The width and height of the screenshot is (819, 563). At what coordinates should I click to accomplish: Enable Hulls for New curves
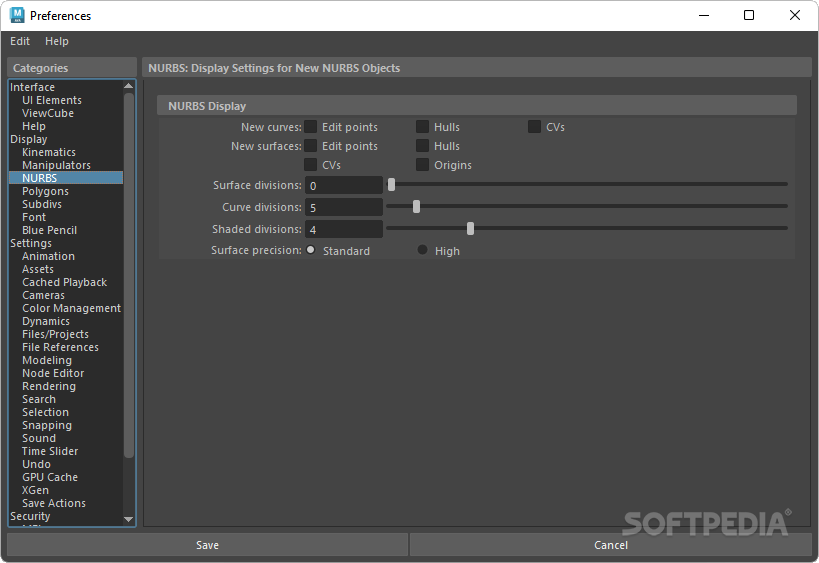click(x=422, y=127)
